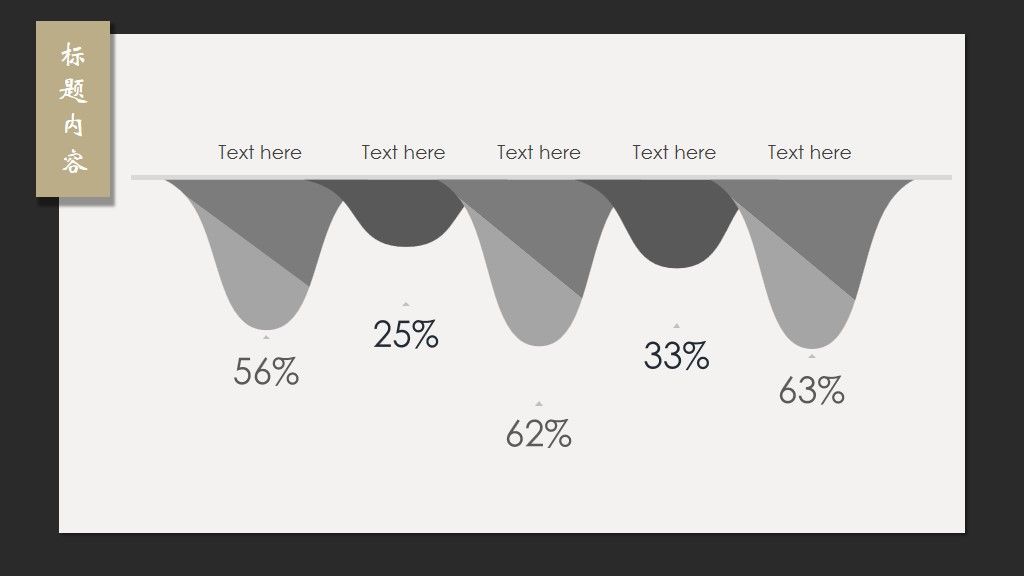Select the Text here label above 63% drop
Image resolution: width=1024 pixels, height=576 pixels.
809,152
